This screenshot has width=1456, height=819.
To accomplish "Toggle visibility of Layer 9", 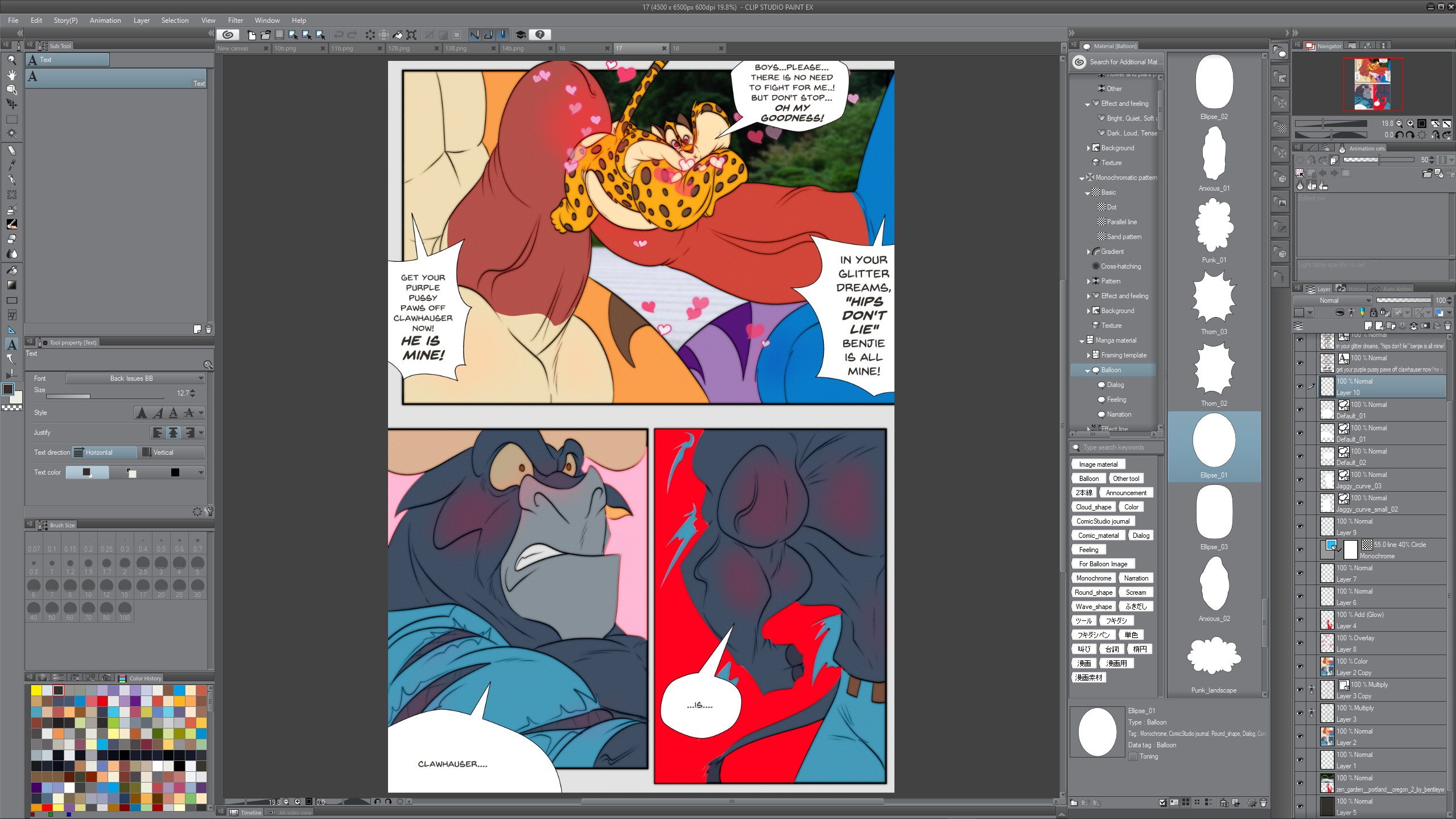I will [x=1300, y=526].
